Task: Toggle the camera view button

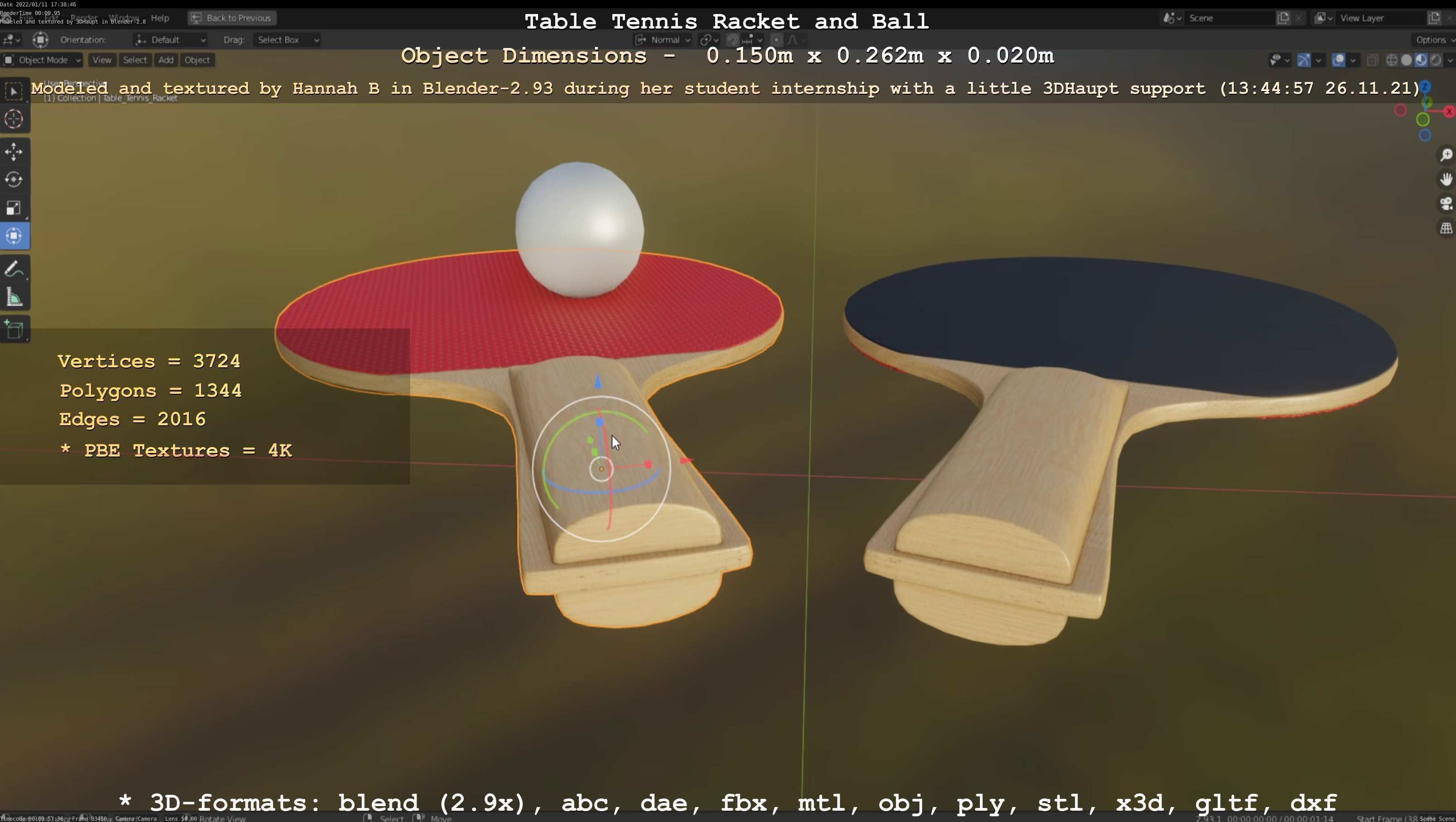Action: coord(1446,204)
